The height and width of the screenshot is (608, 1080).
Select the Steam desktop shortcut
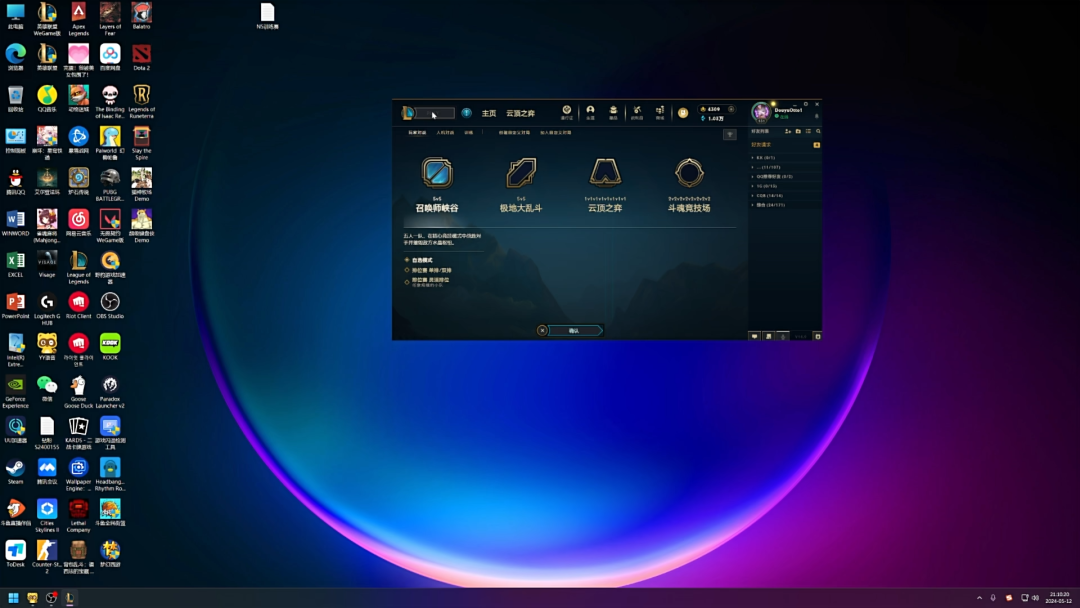pos(15,471)
